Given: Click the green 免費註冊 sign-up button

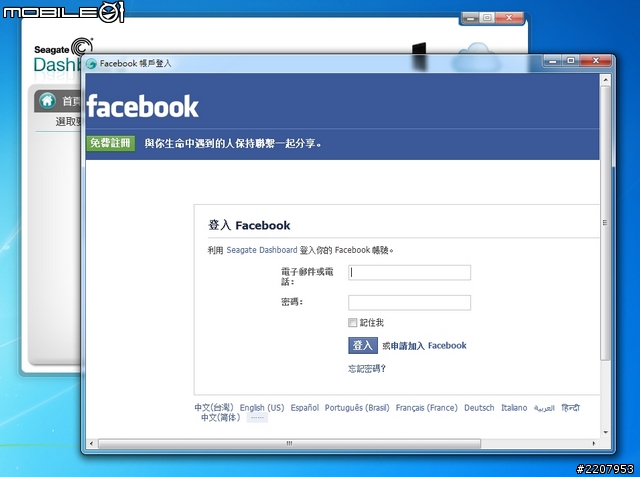Looking at the screenshot, I should pos(110,143).
